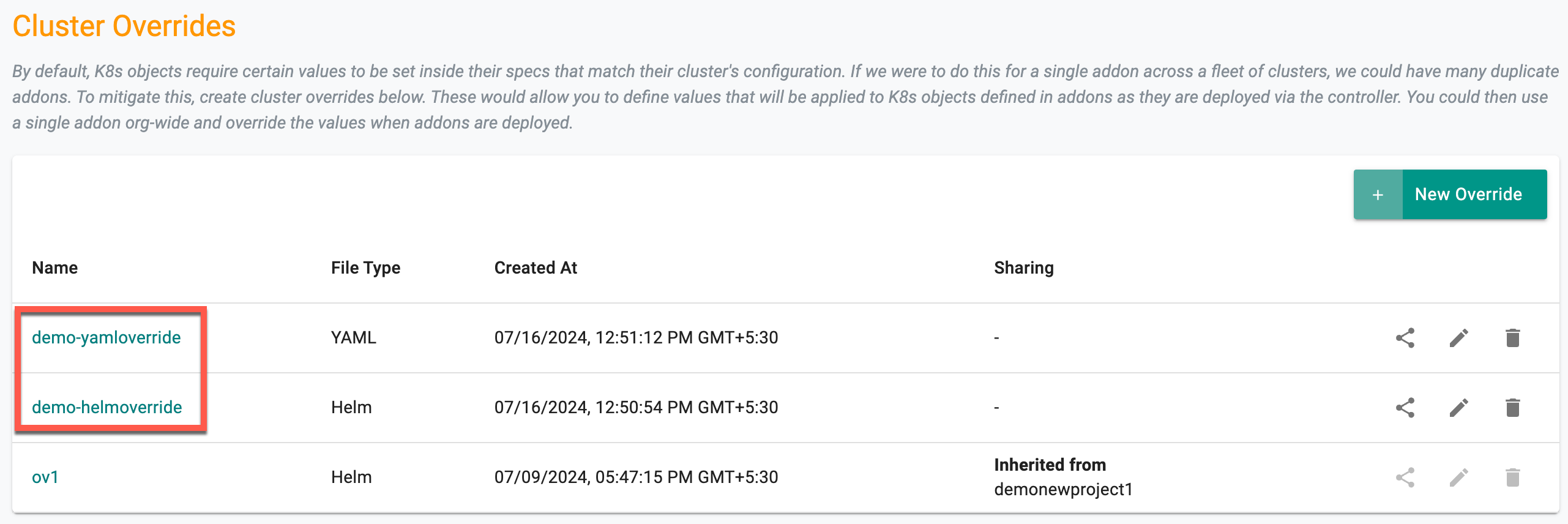Image resolution: width=1568 pixels, height=524 pixels.
Task: Click the Cluster Overrides page title
Action: click(124, 26)
